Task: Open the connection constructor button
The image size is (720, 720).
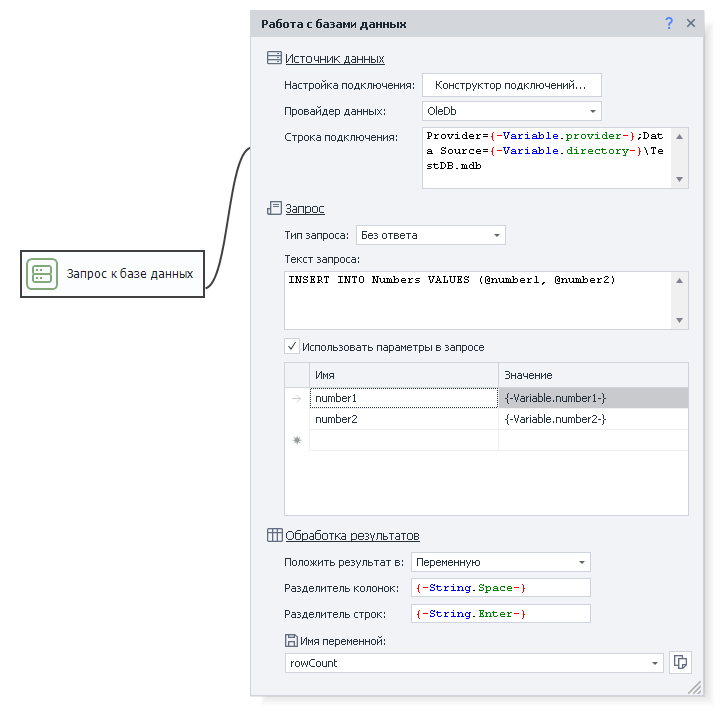Action: (x=511, y=85)
